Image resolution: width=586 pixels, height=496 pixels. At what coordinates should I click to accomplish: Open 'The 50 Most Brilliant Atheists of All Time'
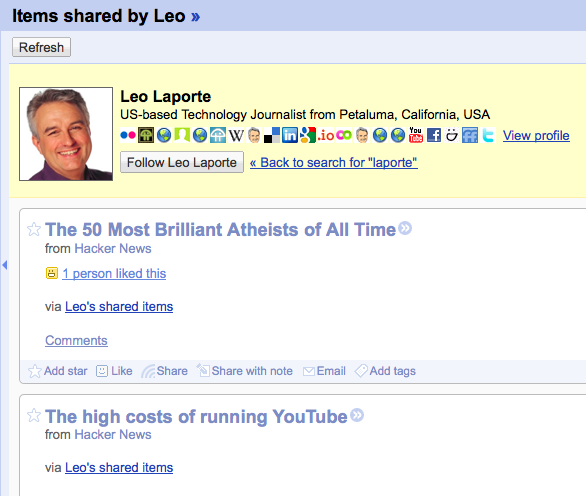(x=220, y=229)
